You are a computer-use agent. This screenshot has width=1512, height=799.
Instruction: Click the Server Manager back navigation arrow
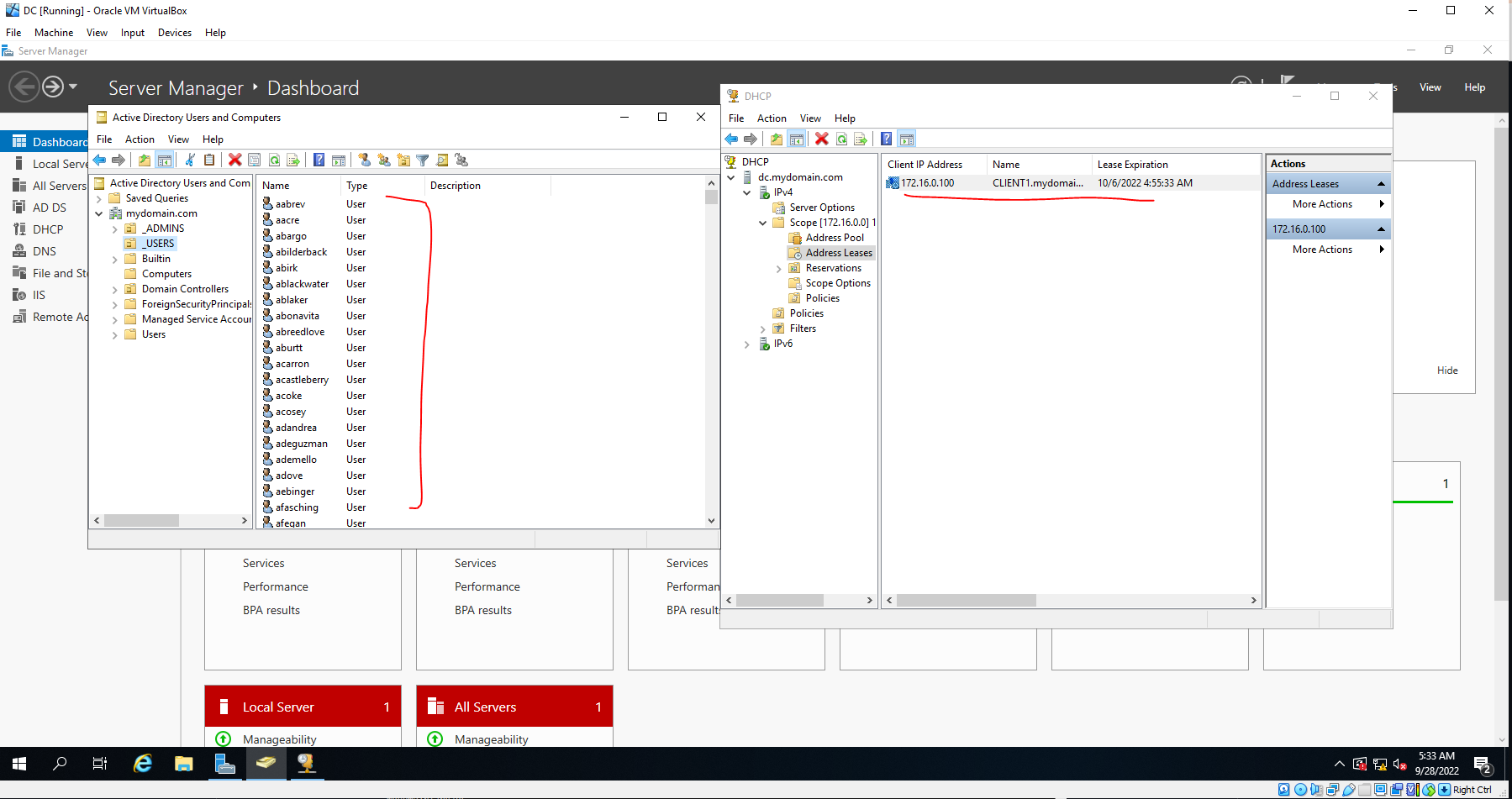[x=24, y=87]
